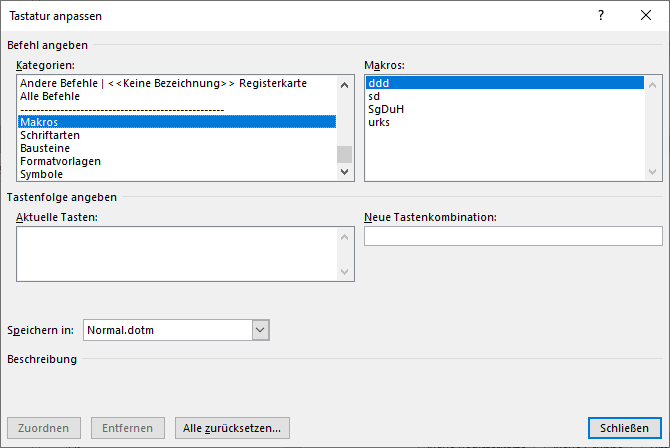Pick the 'Symbole' category
This screenshot has width=670, height=448.
tap(177, 174)
